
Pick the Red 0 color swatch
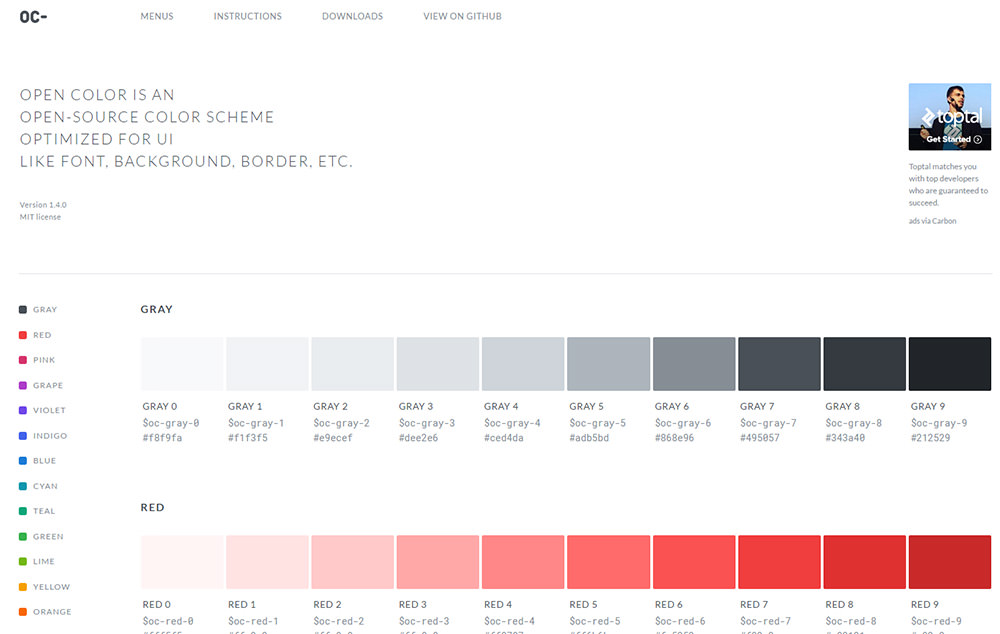182,562
